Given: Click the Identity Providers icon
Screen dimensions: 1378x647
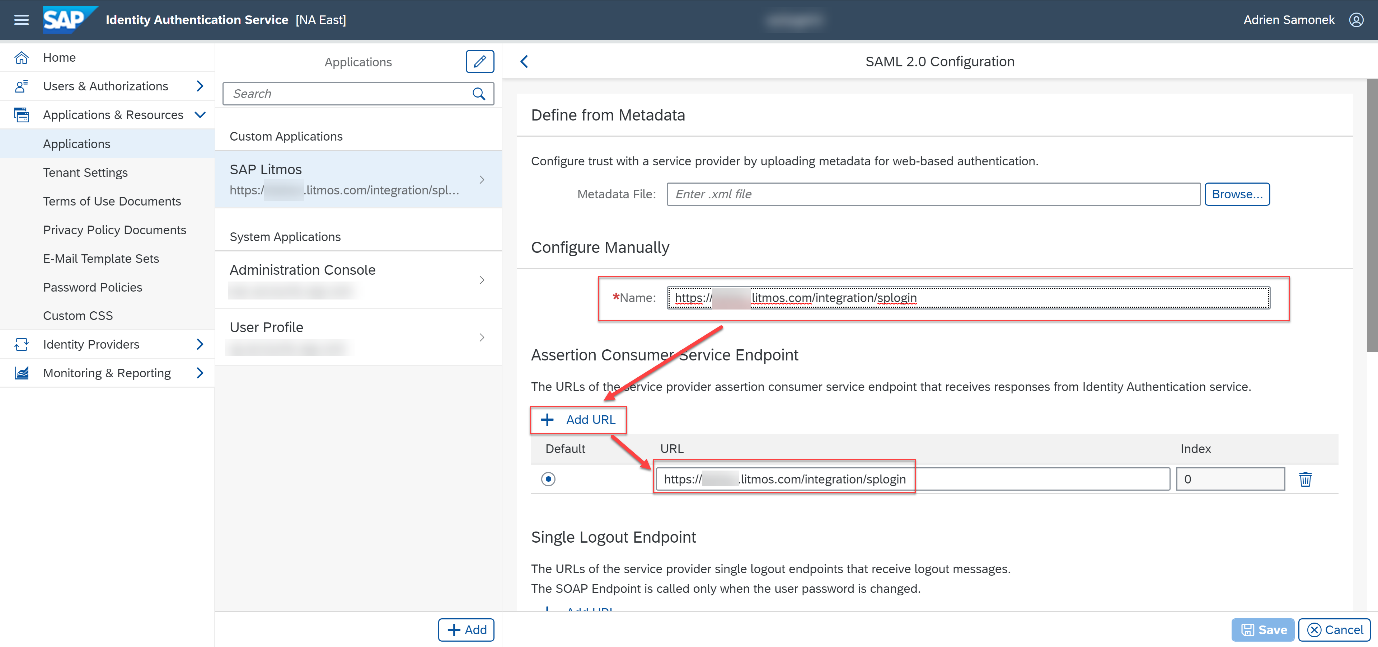Looking at the screenshot, I should coord(22,344).
